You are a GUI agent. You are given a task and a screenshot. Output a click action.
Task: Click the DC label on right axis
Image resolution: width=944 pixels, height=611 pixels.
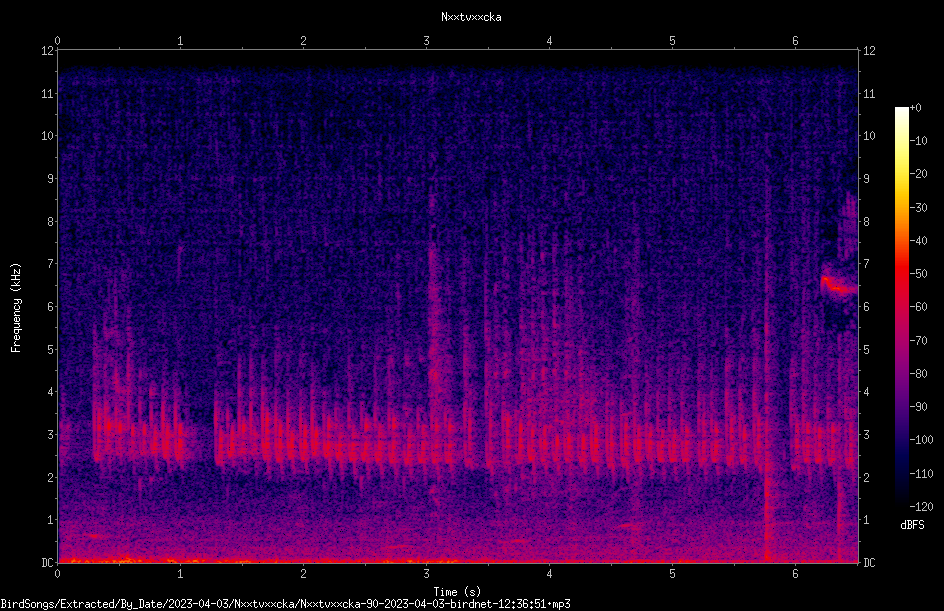coord(869,562)
